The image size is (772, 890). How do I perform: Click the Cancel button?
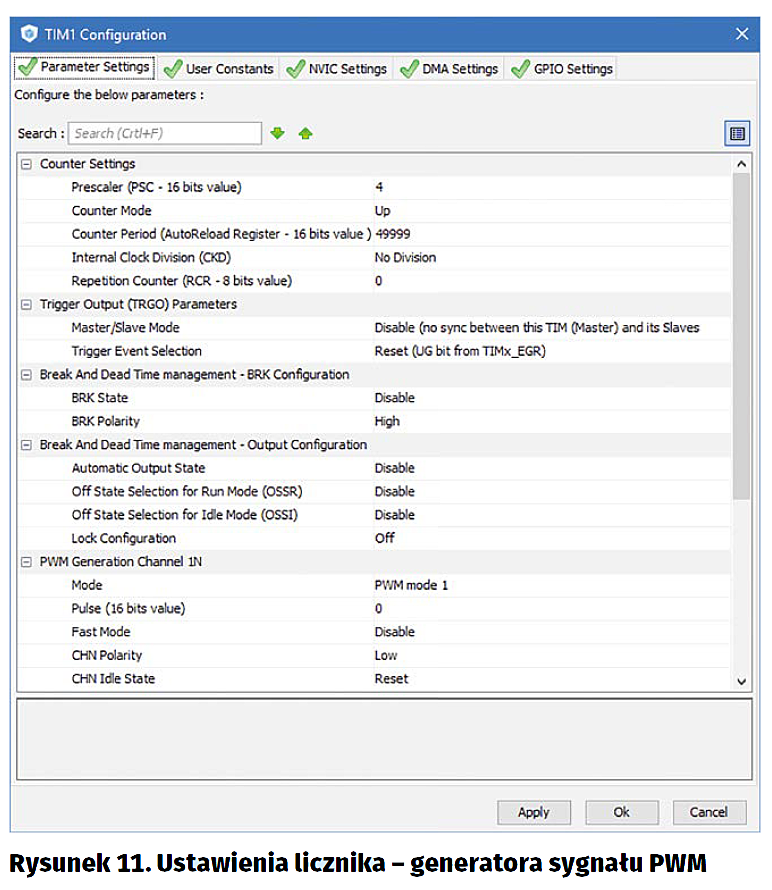709,812
